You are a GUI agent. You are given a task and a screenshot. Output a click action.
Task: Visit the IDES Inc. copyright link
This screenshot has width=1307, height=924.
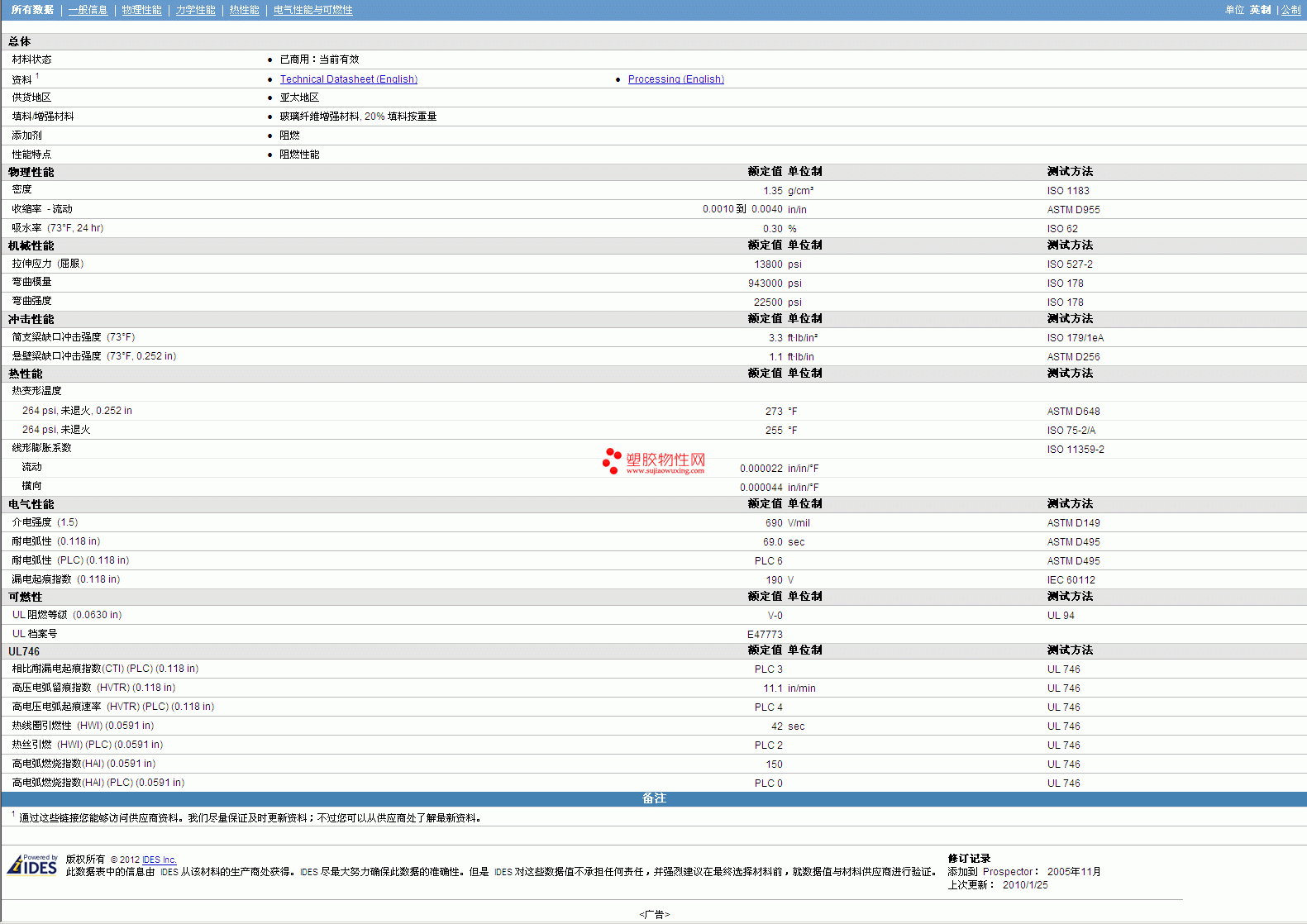(160, 860)
